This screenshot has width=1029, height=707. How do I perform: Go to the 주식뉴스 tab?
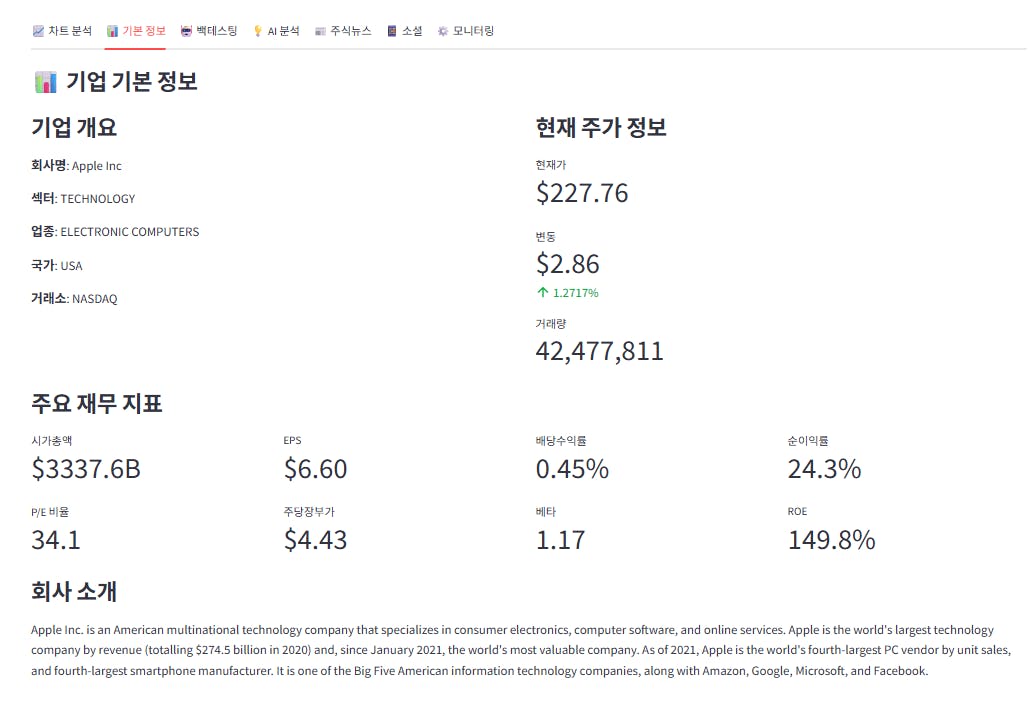pos(350,31)
